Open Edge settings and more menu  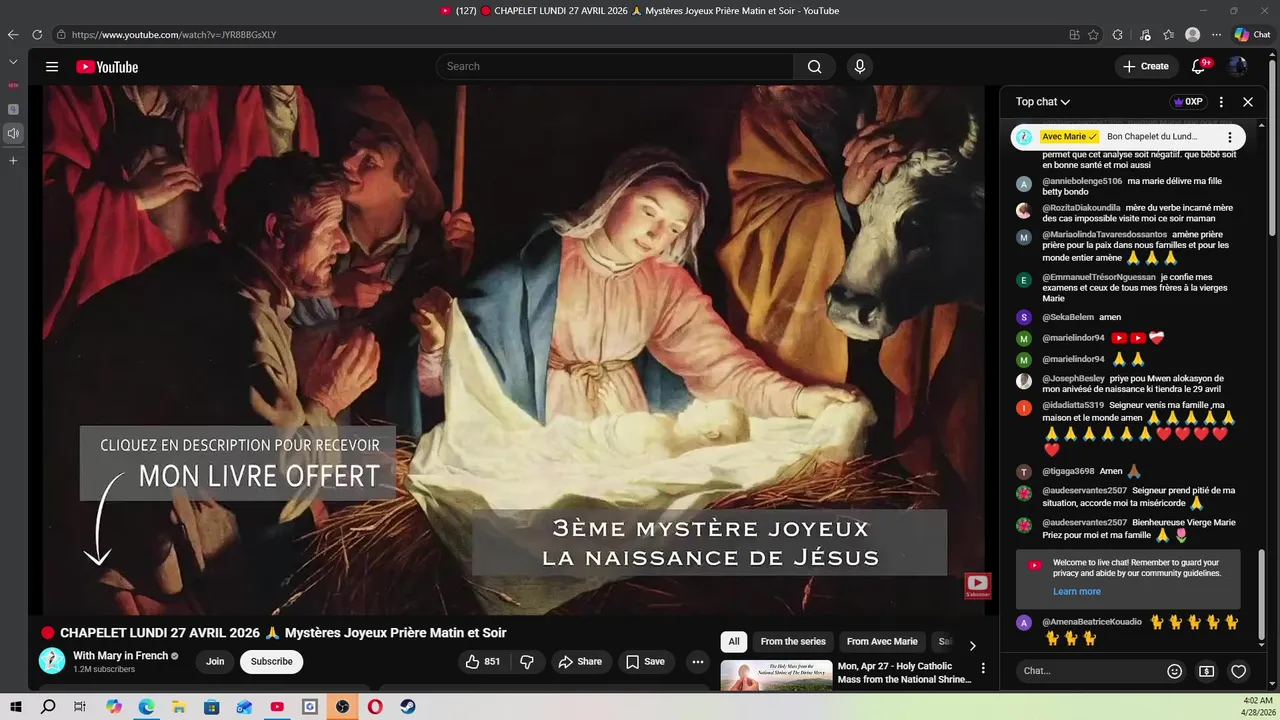point(1215,34)
